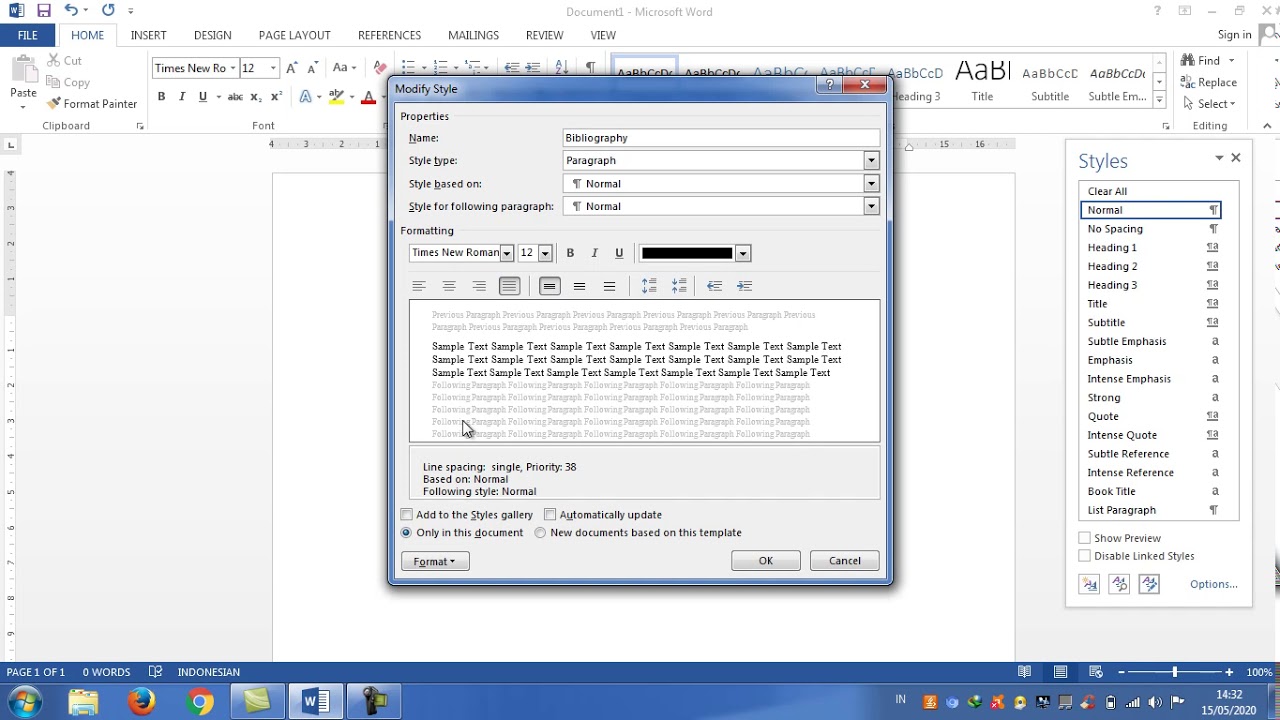Click Replace in Editing group
The width and height of the screenshot is (1280, 720).
(1209, 82)
